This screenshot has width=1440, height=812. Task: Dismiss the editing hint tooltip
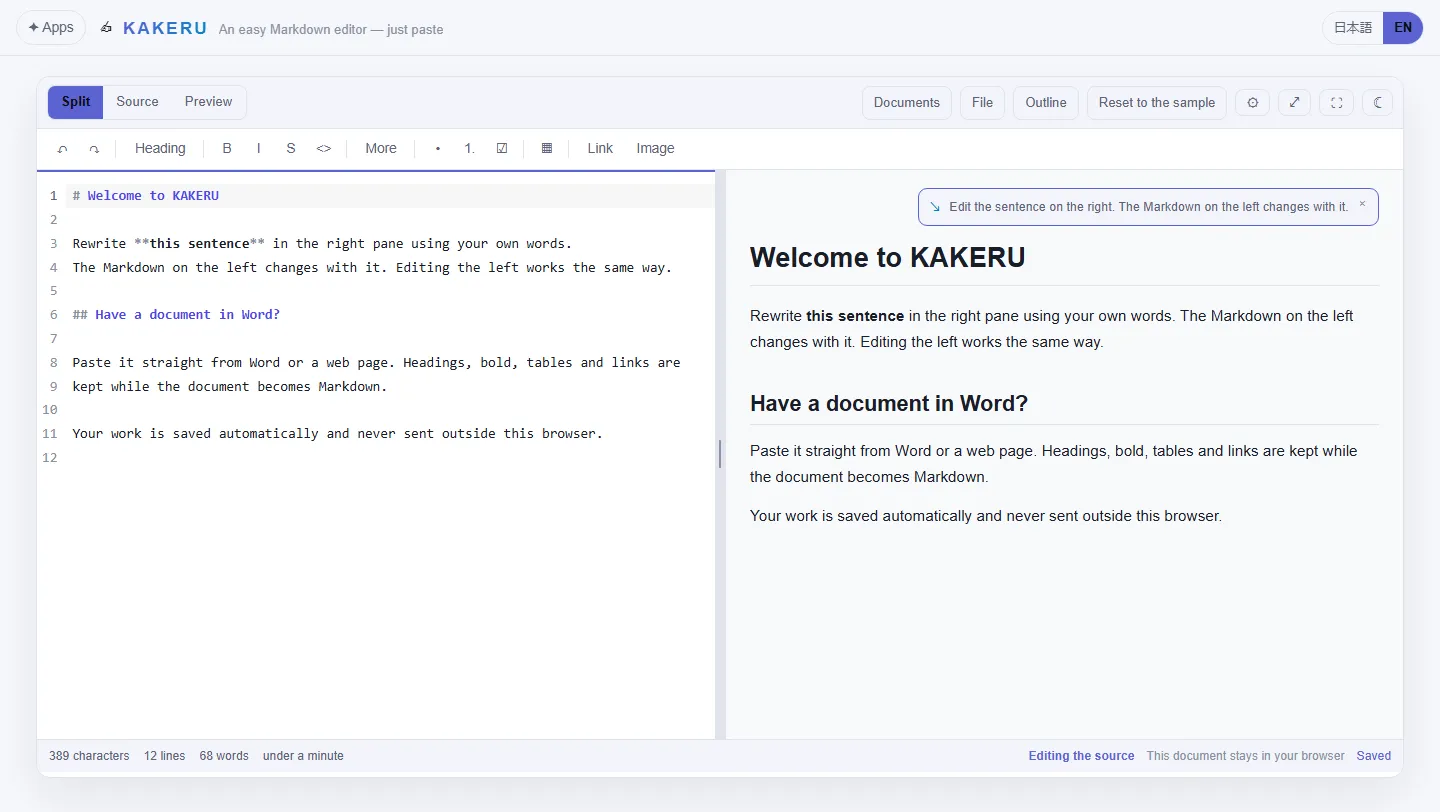pos(1362,203)
